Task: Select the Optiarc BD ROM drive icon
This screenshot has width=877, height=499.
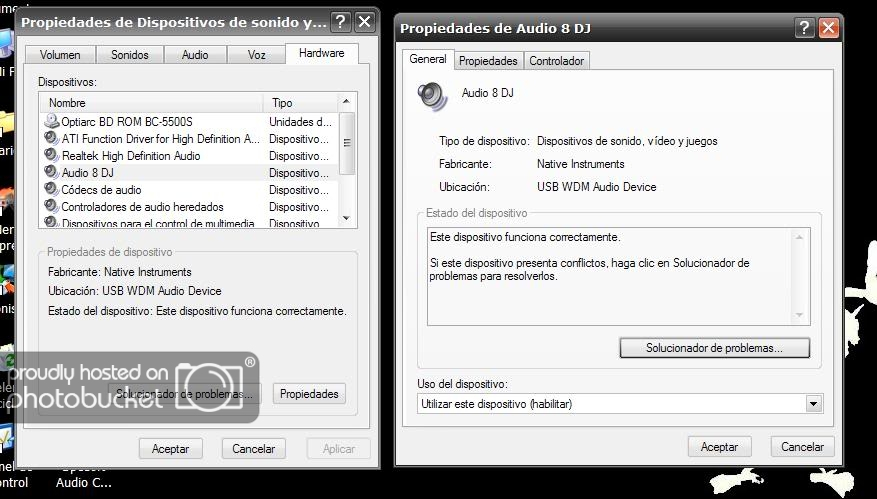Action: pyautogui.click(x=52, y=121)
